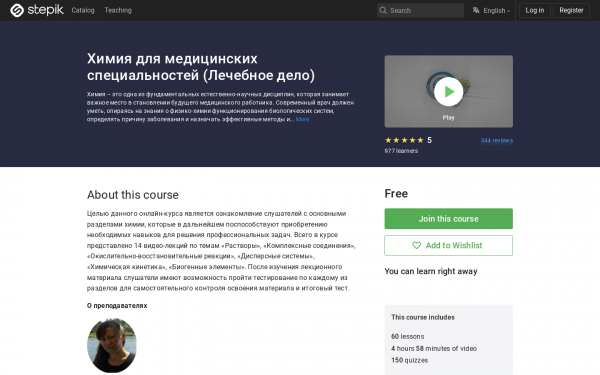Screen dimensions: 600x375
Task: Open the Teaching menu item
Action: (118, 10)
